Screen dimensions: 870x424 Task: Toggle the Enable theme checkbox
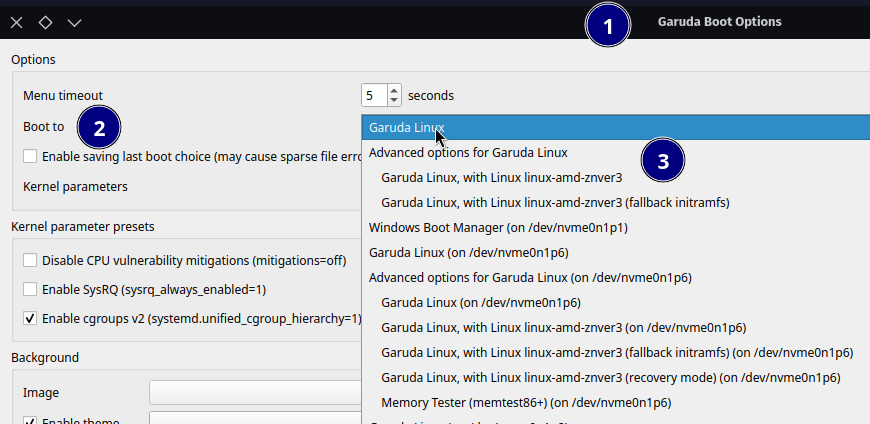30,420
